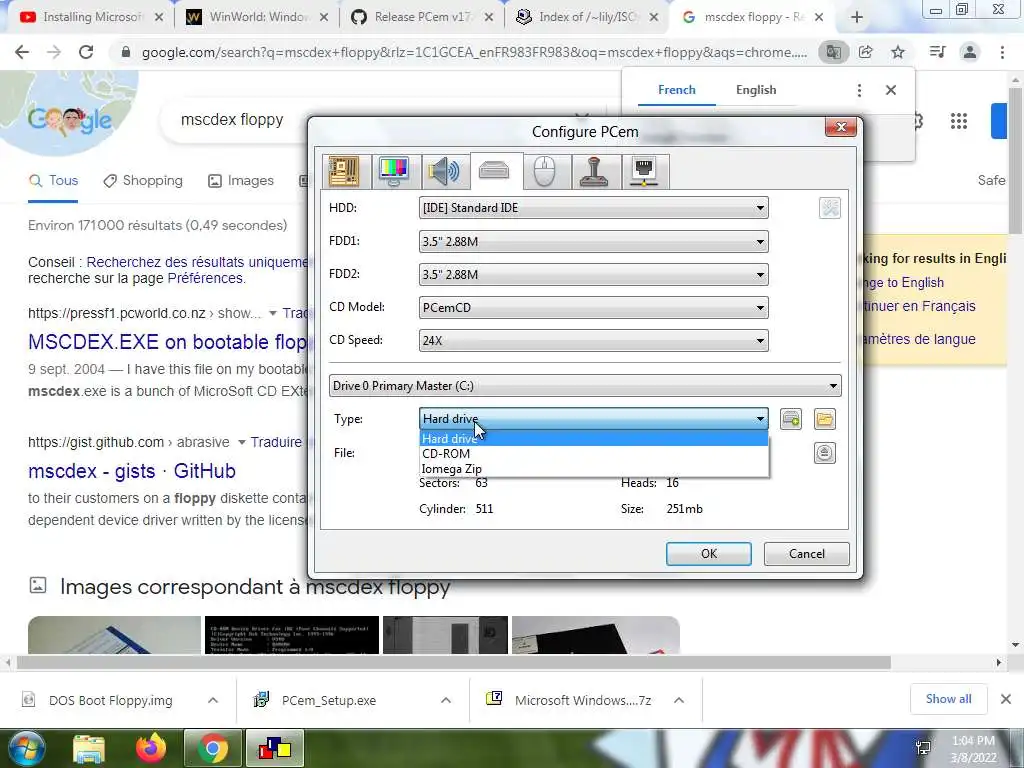Choose CD-ROM in the Type list
This screenshot has width=1024, height=768.
pos(594,453)
